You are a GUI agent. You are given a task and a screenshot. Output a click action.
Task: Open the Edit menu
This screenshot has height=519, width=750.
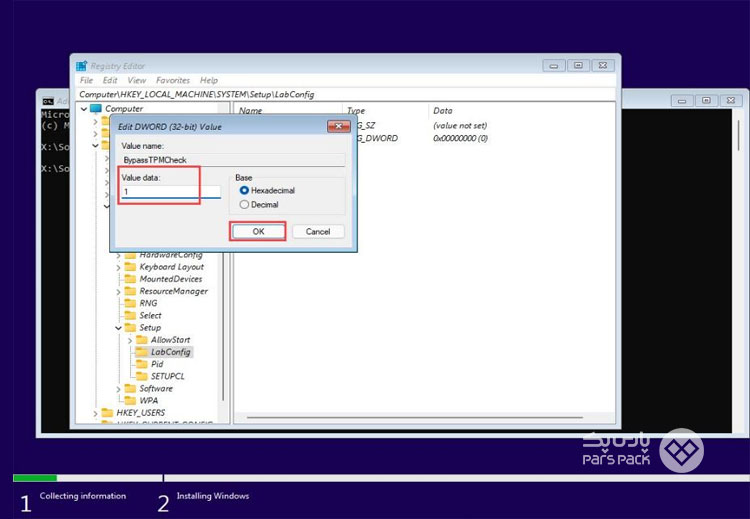click(x=110, y=80)
